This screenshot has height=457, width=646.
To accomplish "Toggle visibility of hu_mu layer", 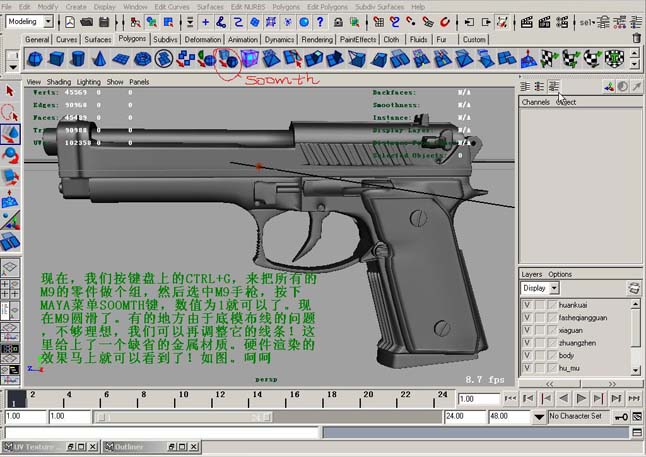I will pyautogui.click(x=527, y=368).
